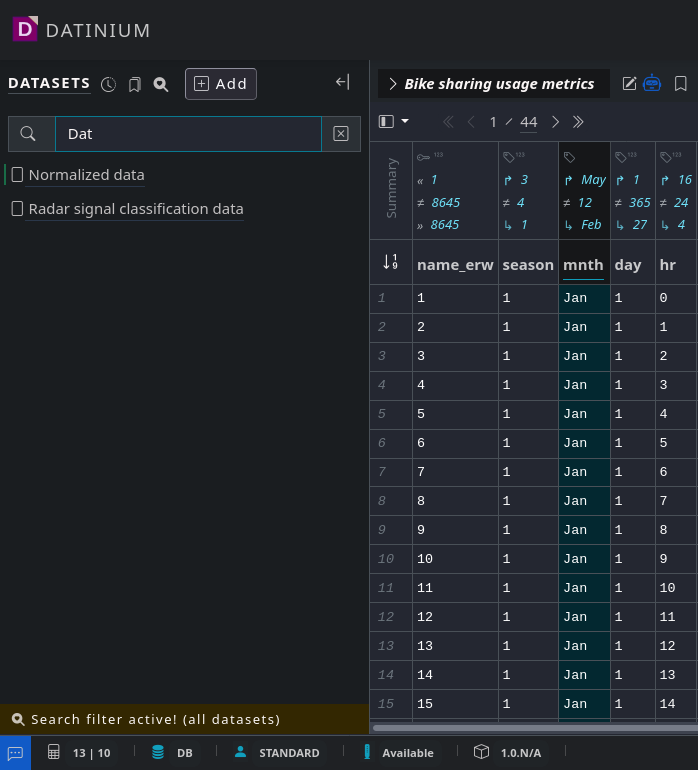Open recent datasets clock icon
Screen dimensions: 698x770
[108, 85]
